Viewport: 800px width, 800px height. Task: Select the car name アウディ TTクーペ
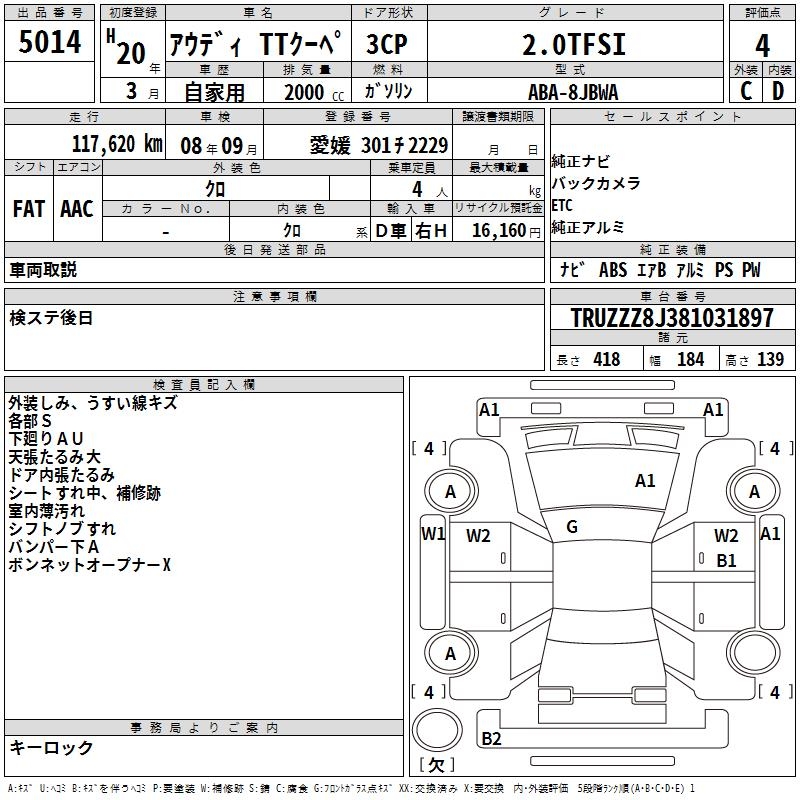pyautogui.click(x=255, y=43)
